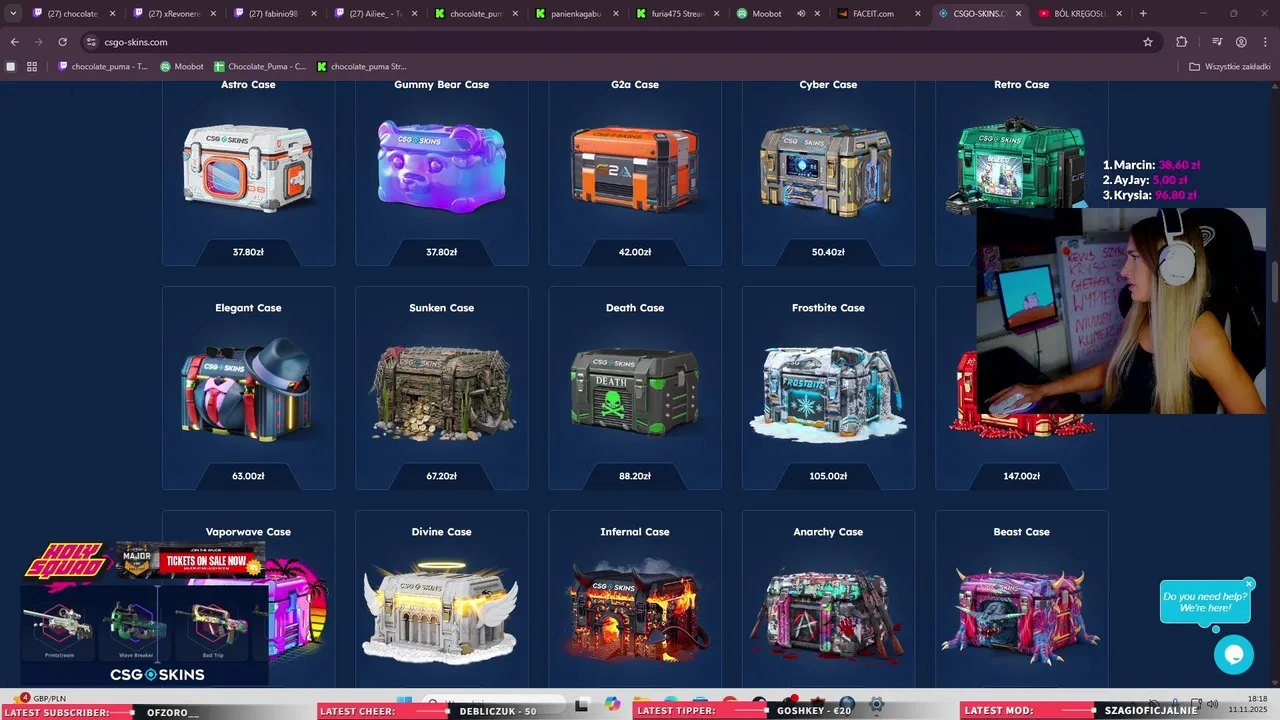This screenshot has width=1280, height=720.
Task: Open the Elegant Case image
Action: [x=248, y=388]
